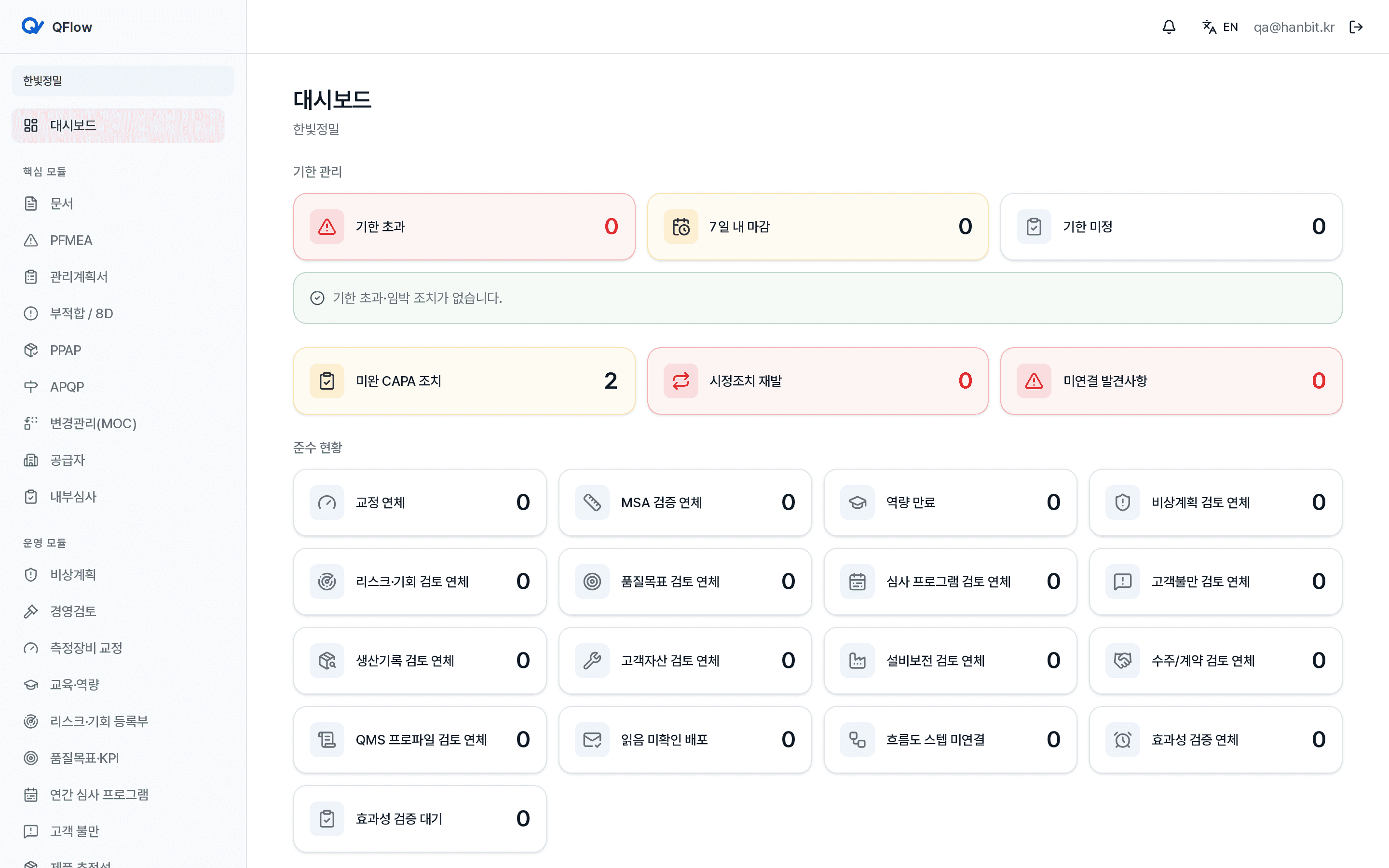Open the 한빛정밀 organization selector

pyautogui.click(x=123, y=81)
